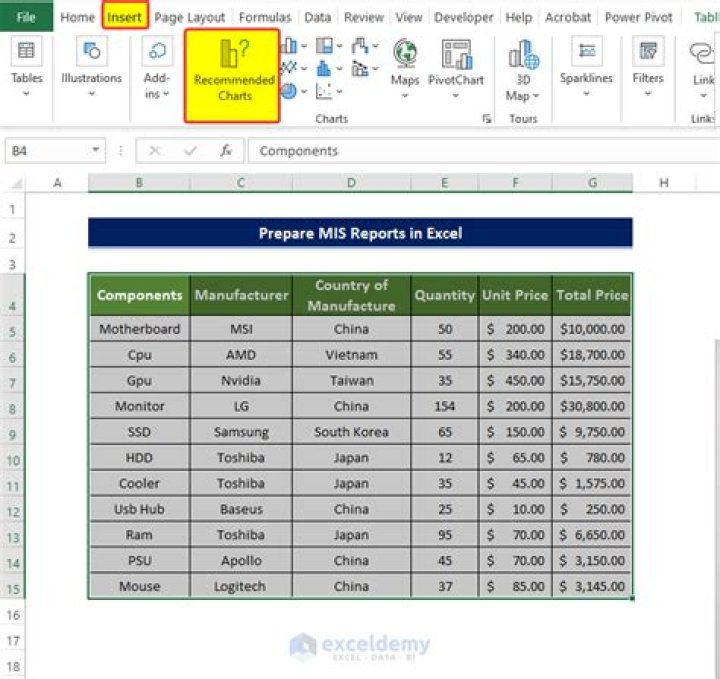Insert a waterfall or funnel chart
Image resolution: width=720 pixels, height=679 pixels.
[360, 46]
